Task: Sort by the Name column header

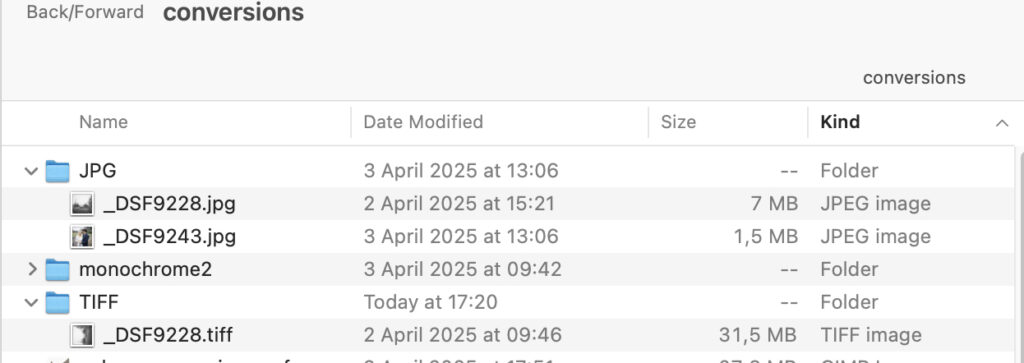Action: pyautogui.click(x=103, y=122)
